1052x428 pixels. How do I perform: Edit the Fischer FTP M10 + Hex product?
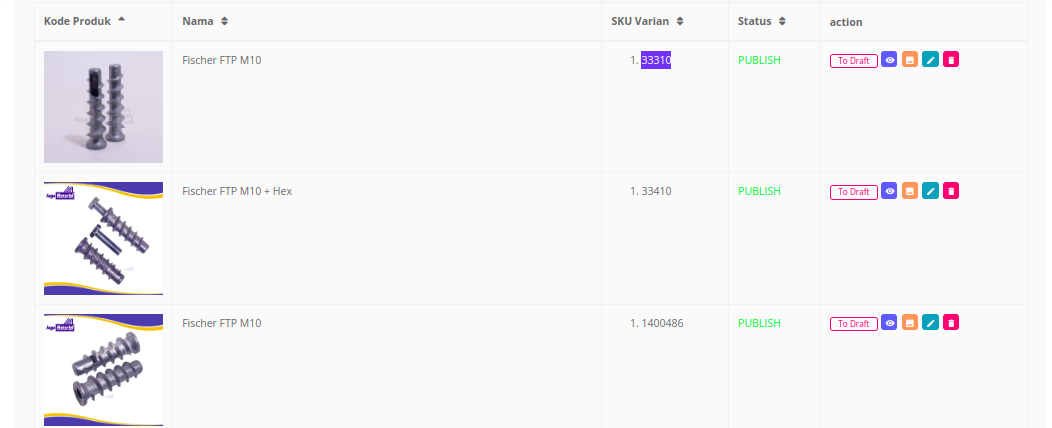pos(930,191)
